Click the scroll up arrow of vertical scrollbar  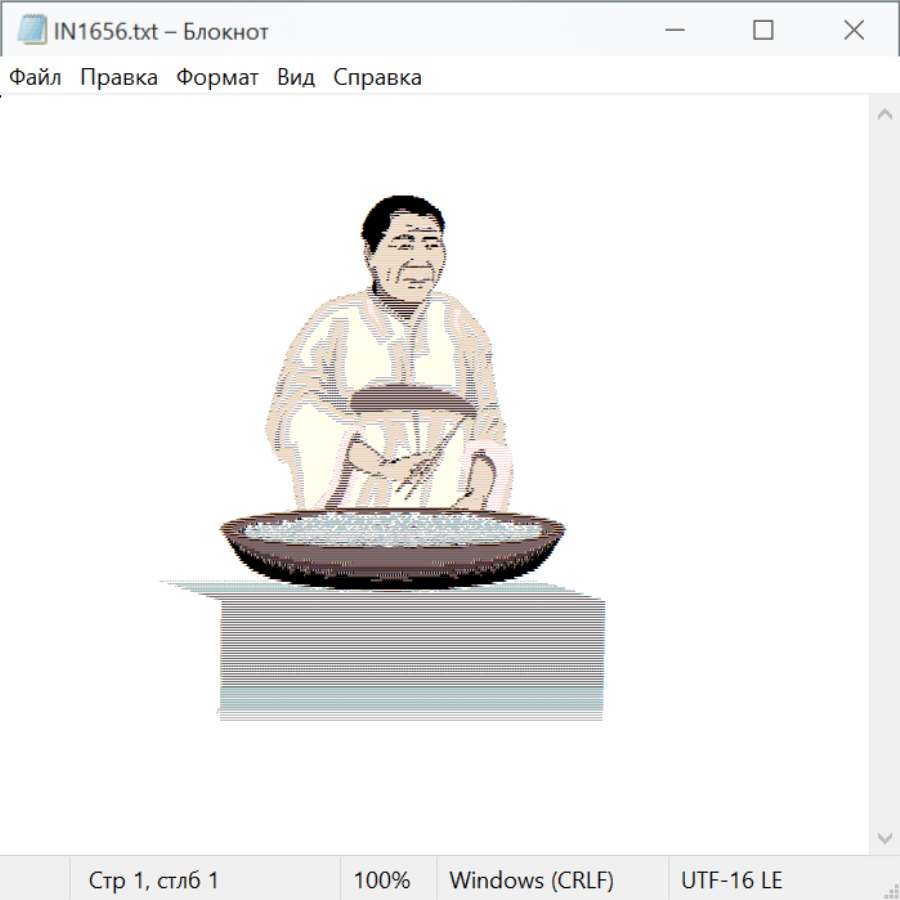coord(884,115)
